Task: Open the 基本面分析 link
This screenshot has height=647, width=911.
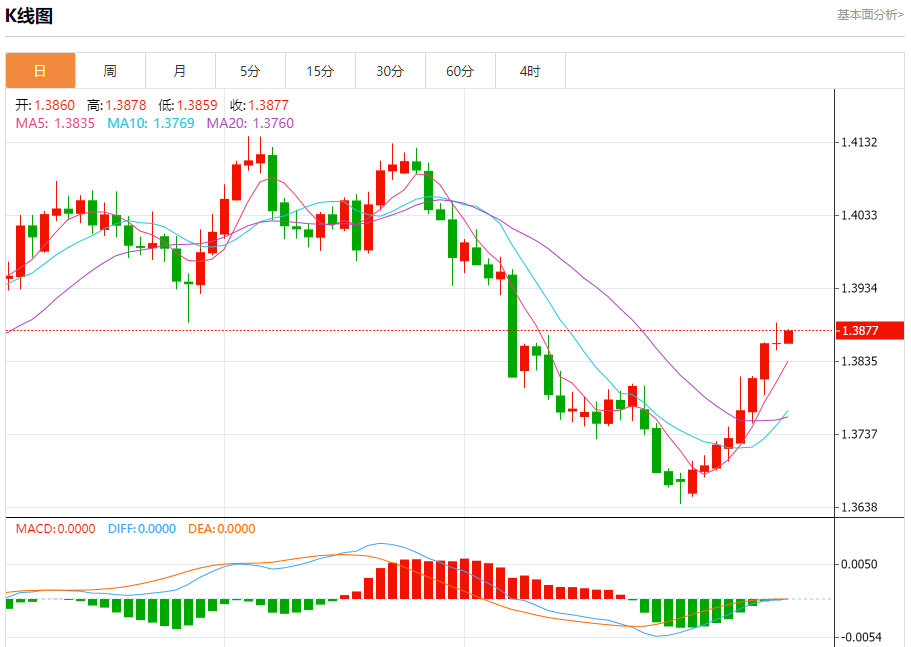Action: pos(870,15)
